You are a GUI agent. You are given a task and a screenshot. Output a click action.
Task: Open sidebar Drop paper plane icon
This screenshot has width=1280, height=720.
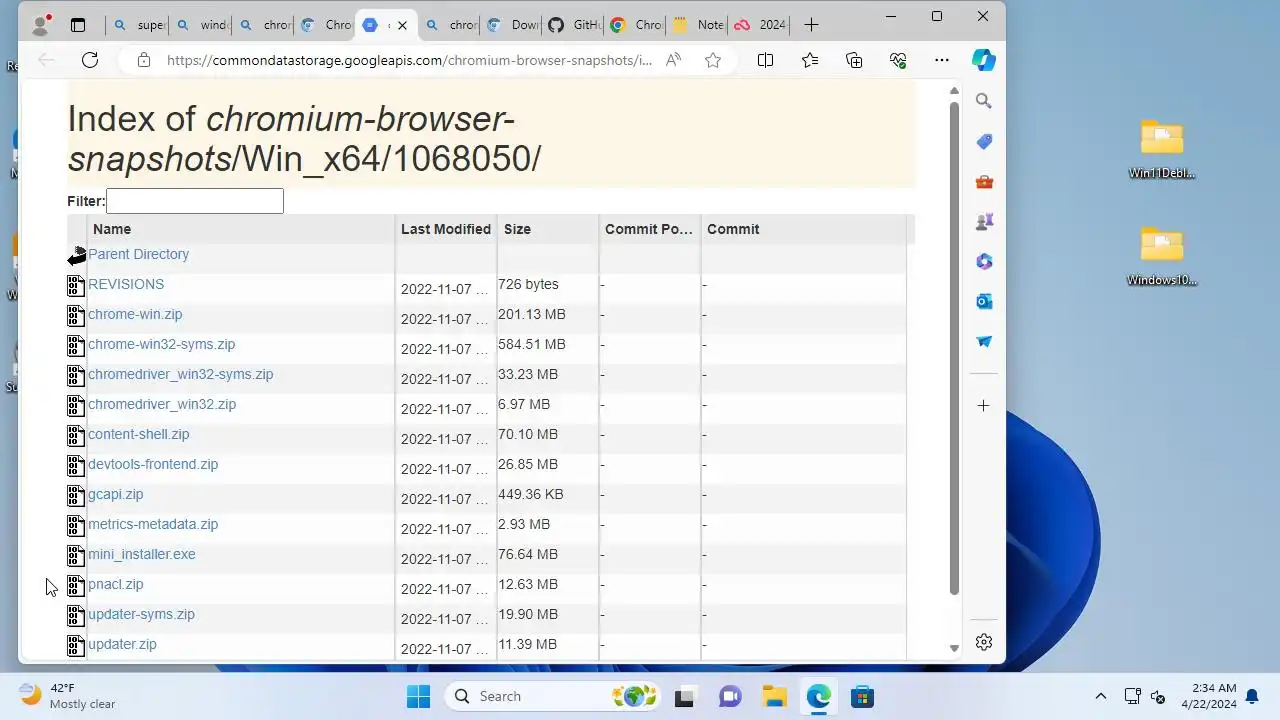(x=984, y=341)
